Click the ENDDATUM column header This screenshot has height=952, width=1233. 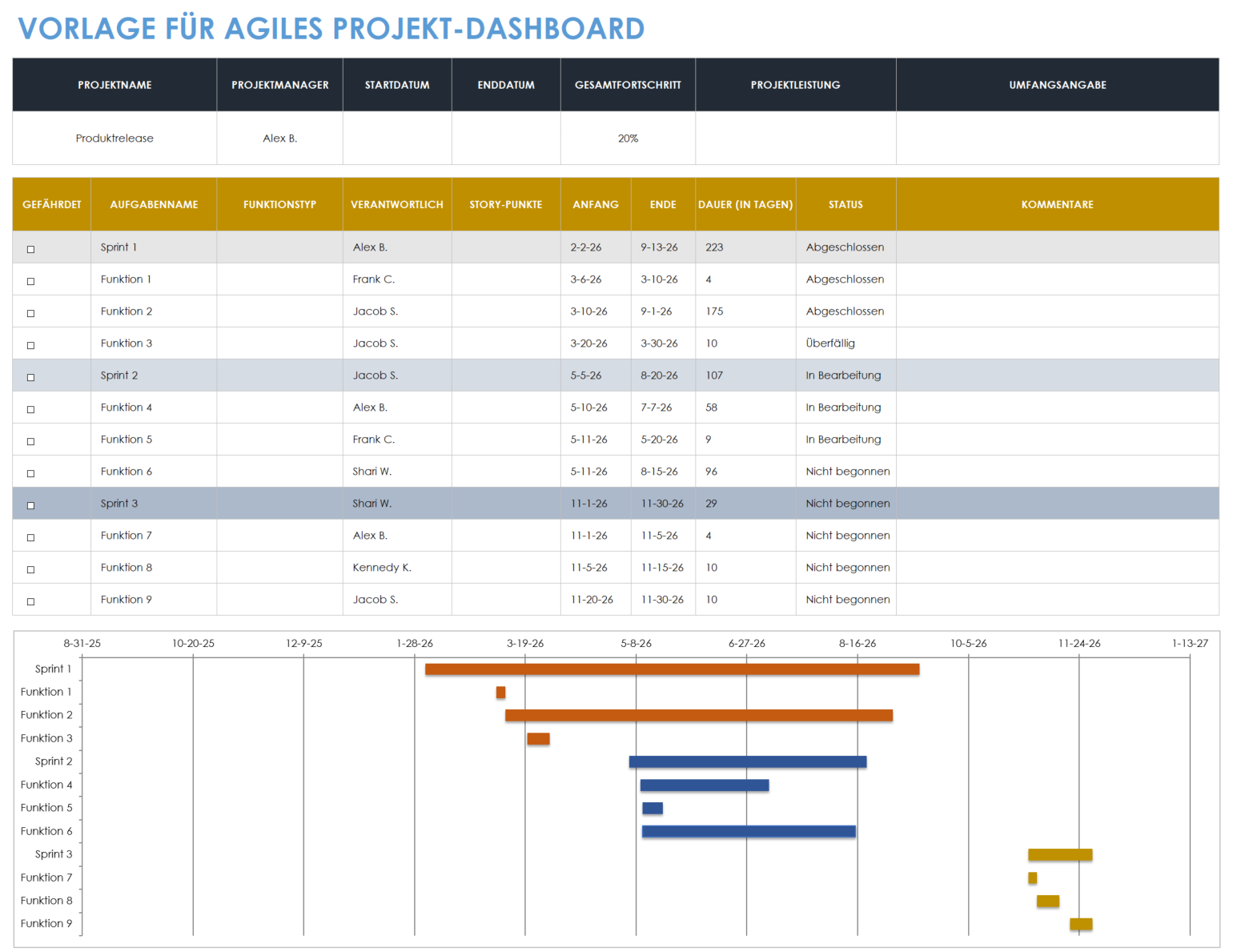[506, 85]
